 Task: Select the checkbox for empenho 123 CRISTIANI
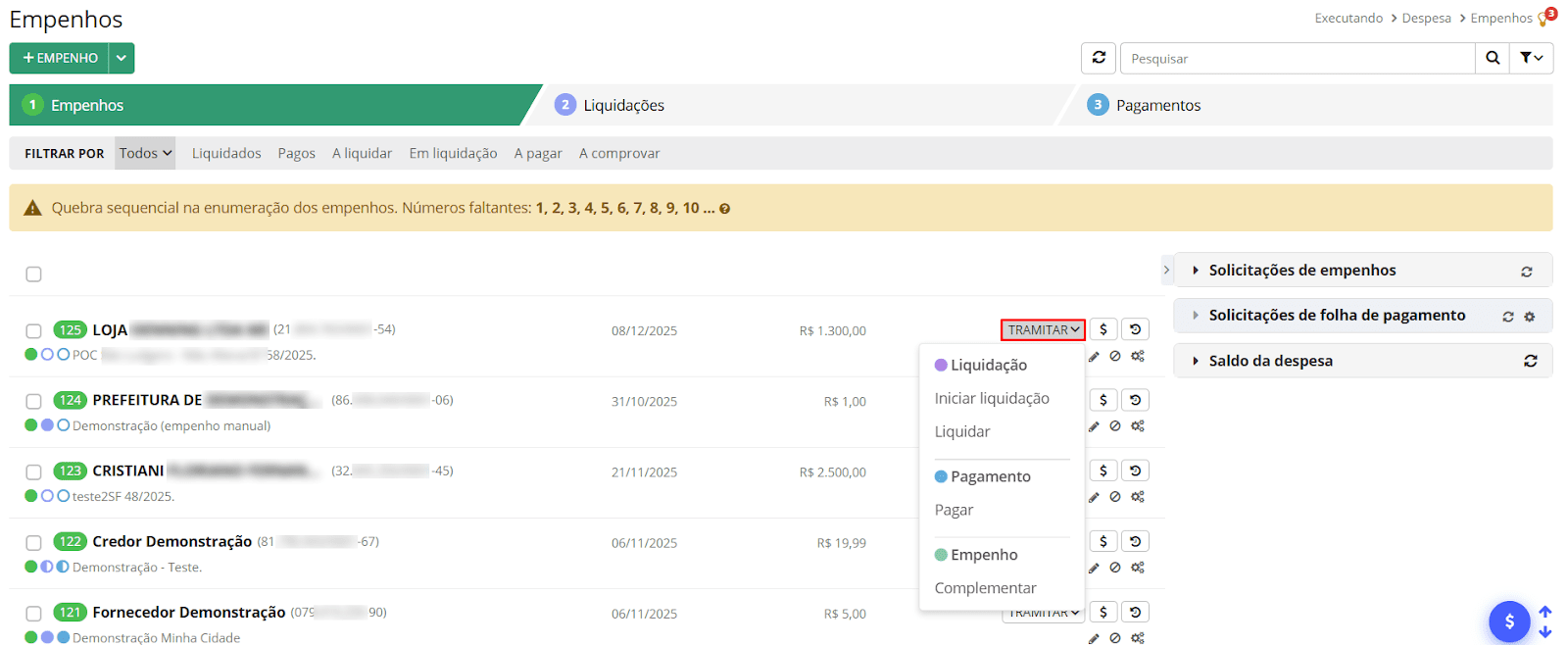click(x=33, y=472)
